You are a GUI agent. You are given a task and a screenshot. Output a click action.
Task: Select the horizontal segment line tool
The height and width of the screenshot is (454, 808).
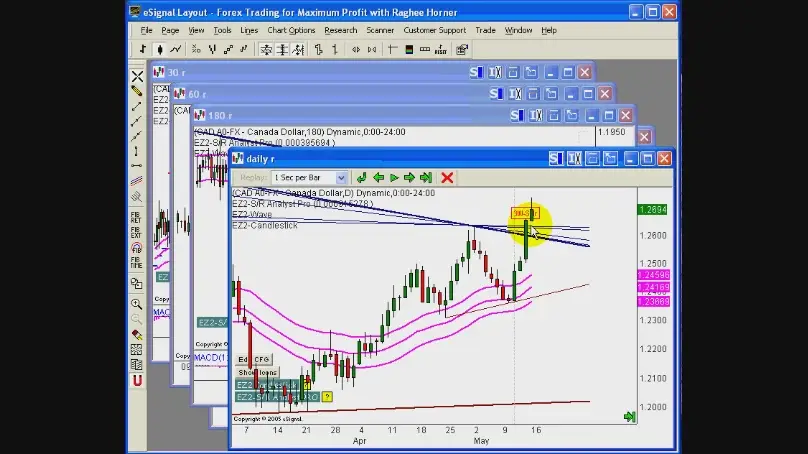coord(136,166)
